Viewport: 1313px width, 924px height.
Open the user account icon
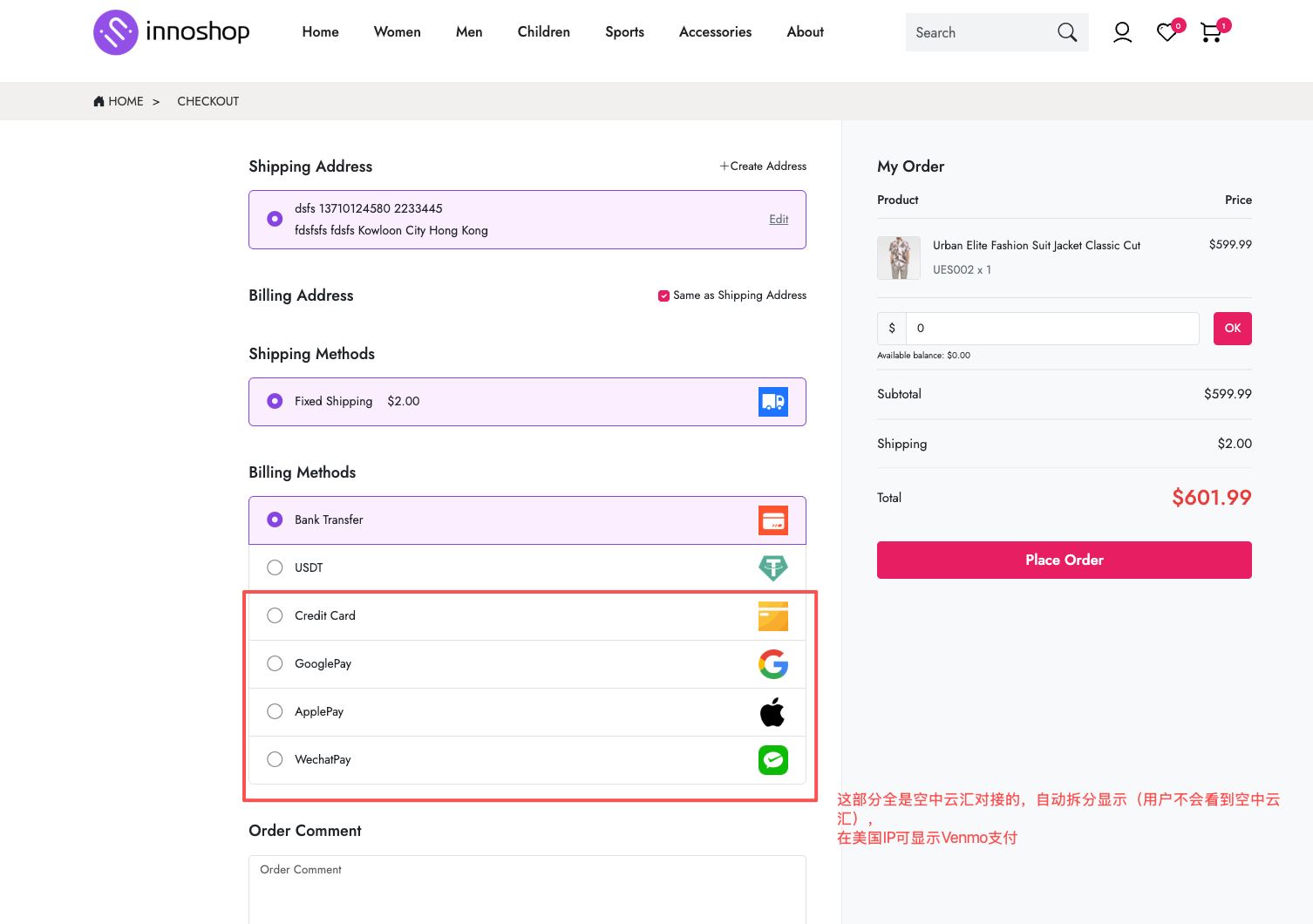[x=1122, y=32]
